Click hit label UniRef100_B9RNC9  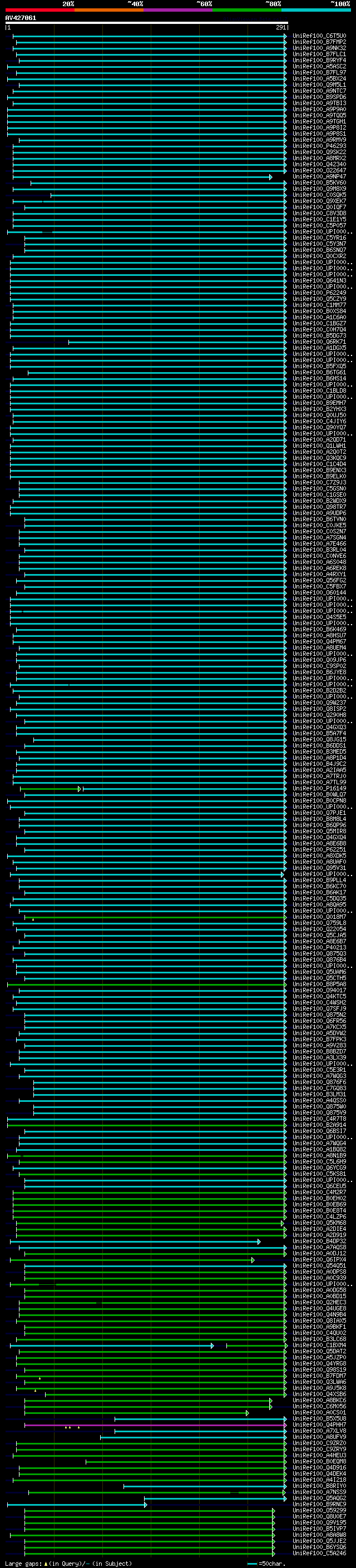[x=319, y=1505]
